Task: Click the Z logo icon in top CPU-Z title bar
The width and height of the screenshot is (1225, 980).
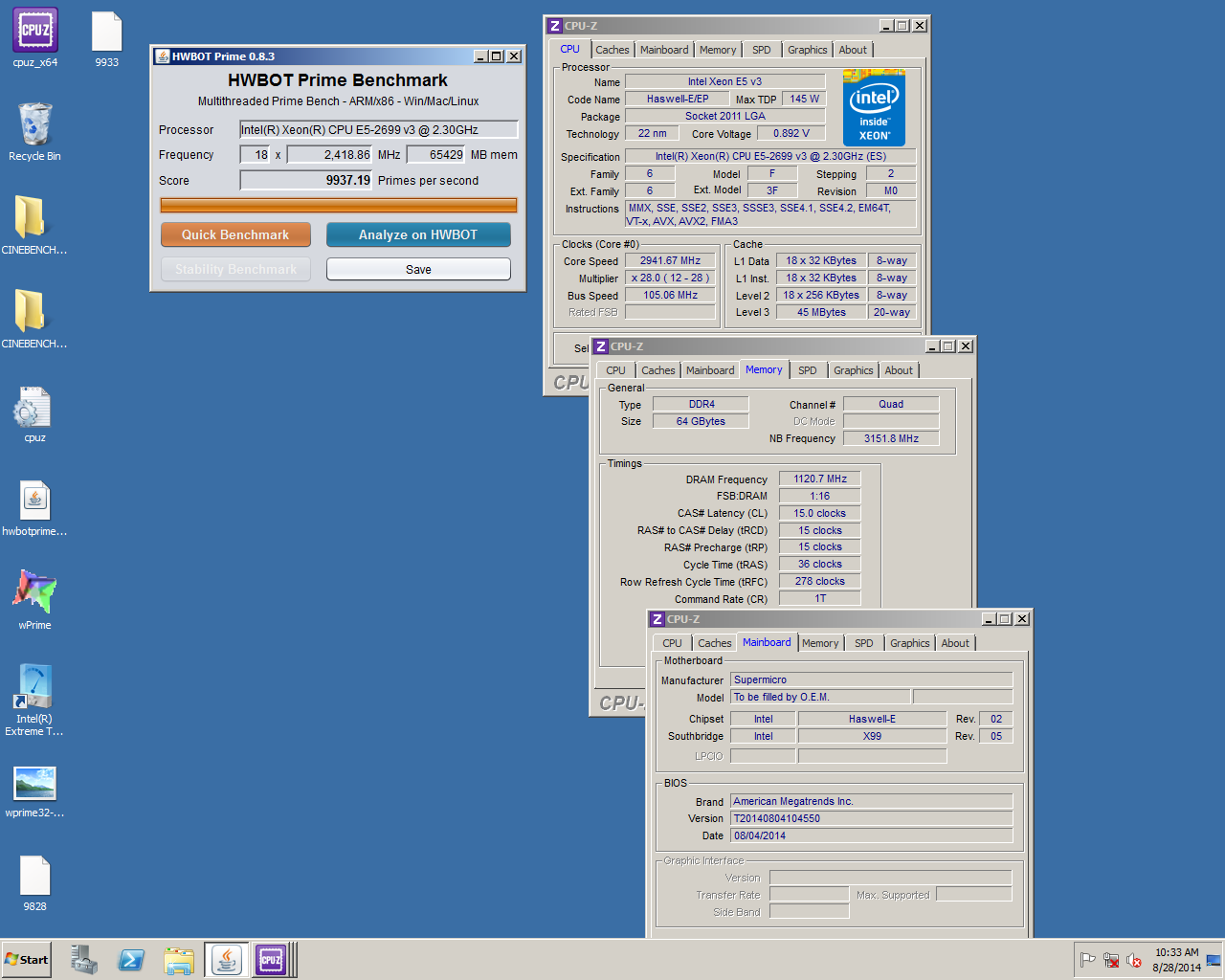Action: (554, 26)
